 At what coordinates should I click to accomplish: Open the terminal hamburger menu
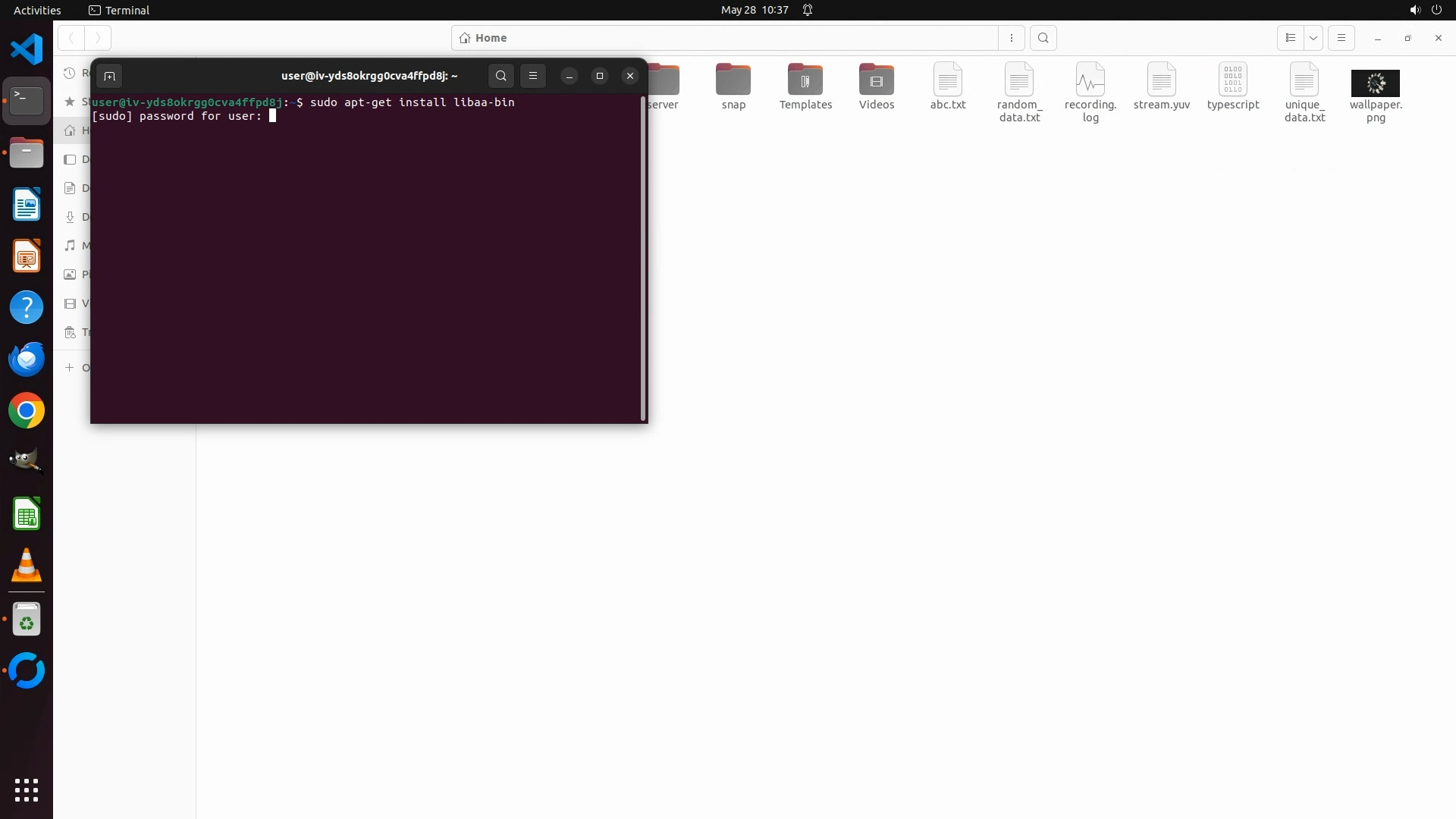tap(533, 76)
